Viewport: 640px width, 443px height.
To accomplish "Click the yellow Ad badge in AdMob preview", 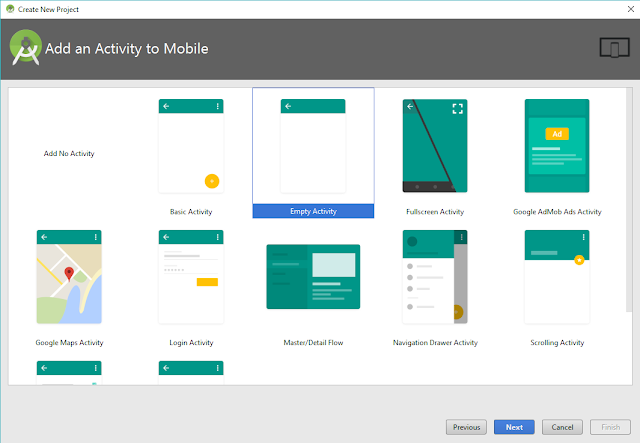I will tap(557, 134).
